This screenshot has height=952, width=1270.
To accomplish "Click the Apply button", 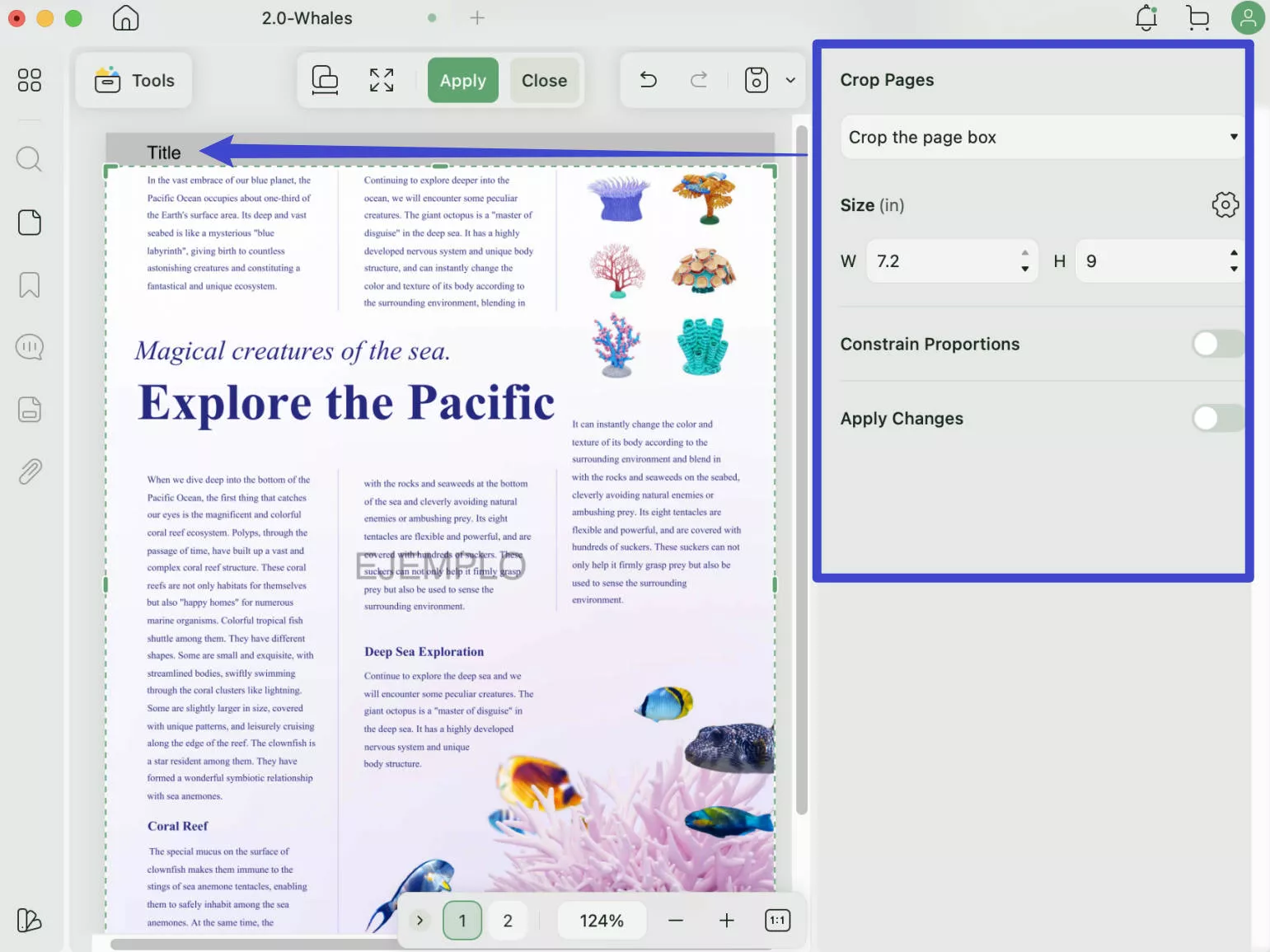I will click(462, 80).
